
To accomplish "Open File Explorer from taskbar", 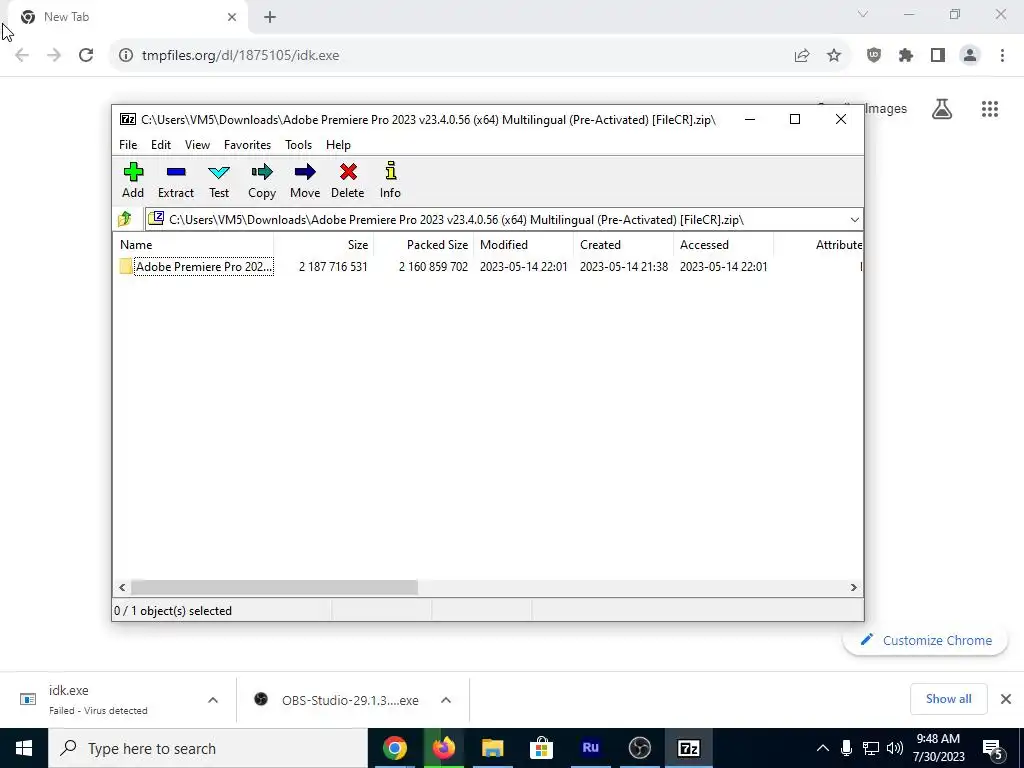I will click(492, 748).
